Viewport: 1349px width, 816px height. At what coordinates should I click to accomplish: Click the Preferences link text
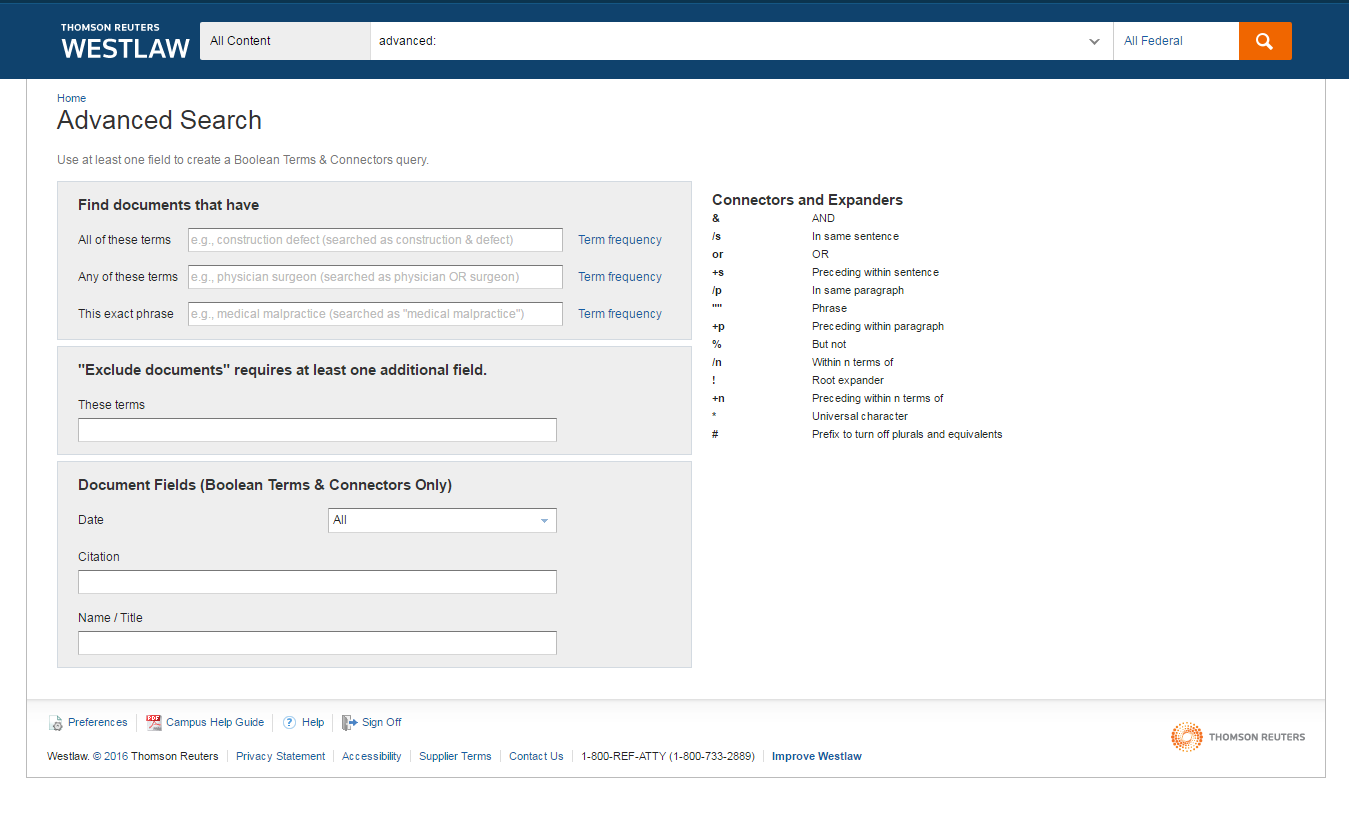pos(98,722)
